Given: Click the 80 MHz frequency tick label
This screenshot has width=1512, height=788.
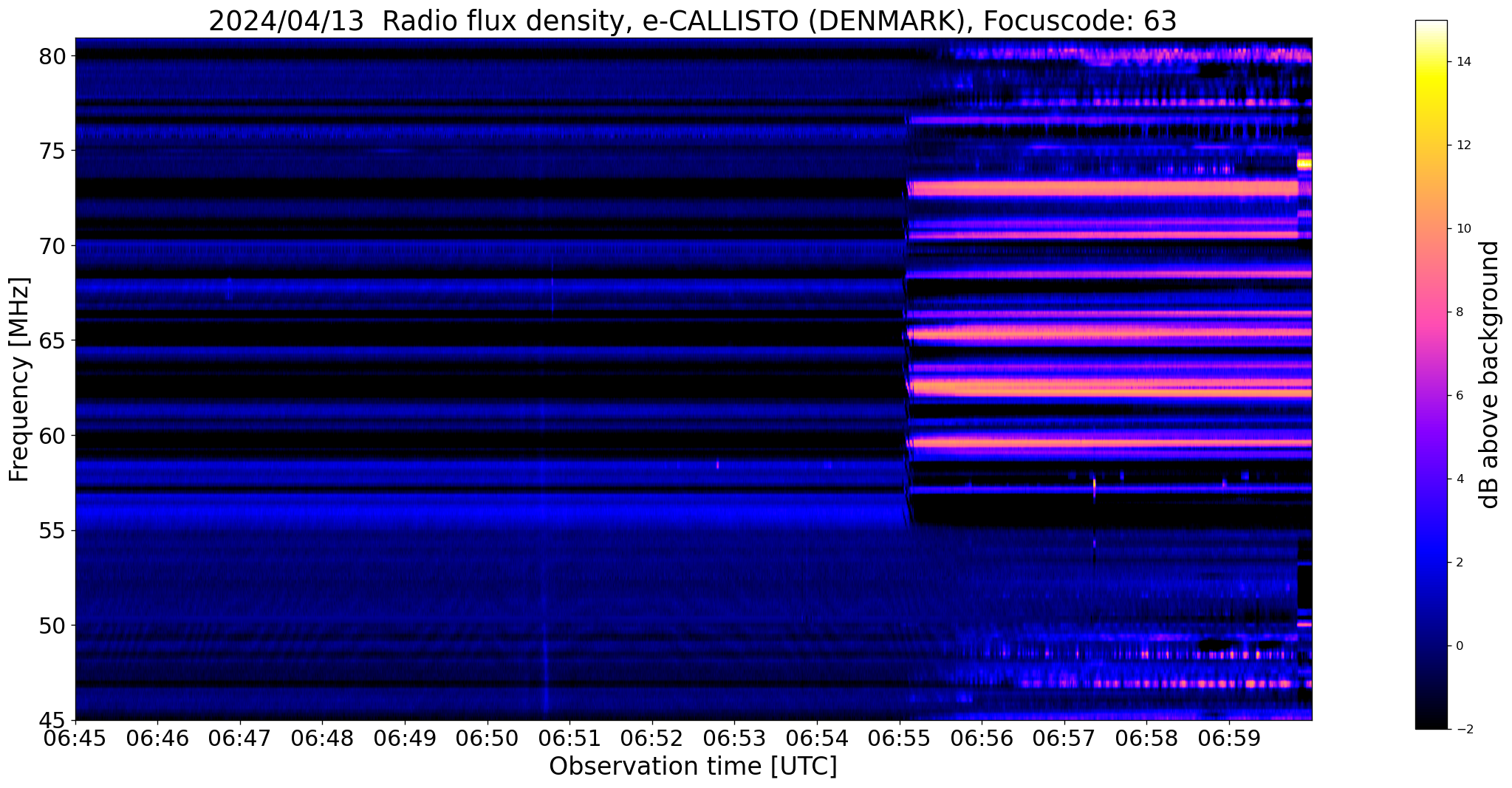Looking at the screenshot, I should [52, 56].
